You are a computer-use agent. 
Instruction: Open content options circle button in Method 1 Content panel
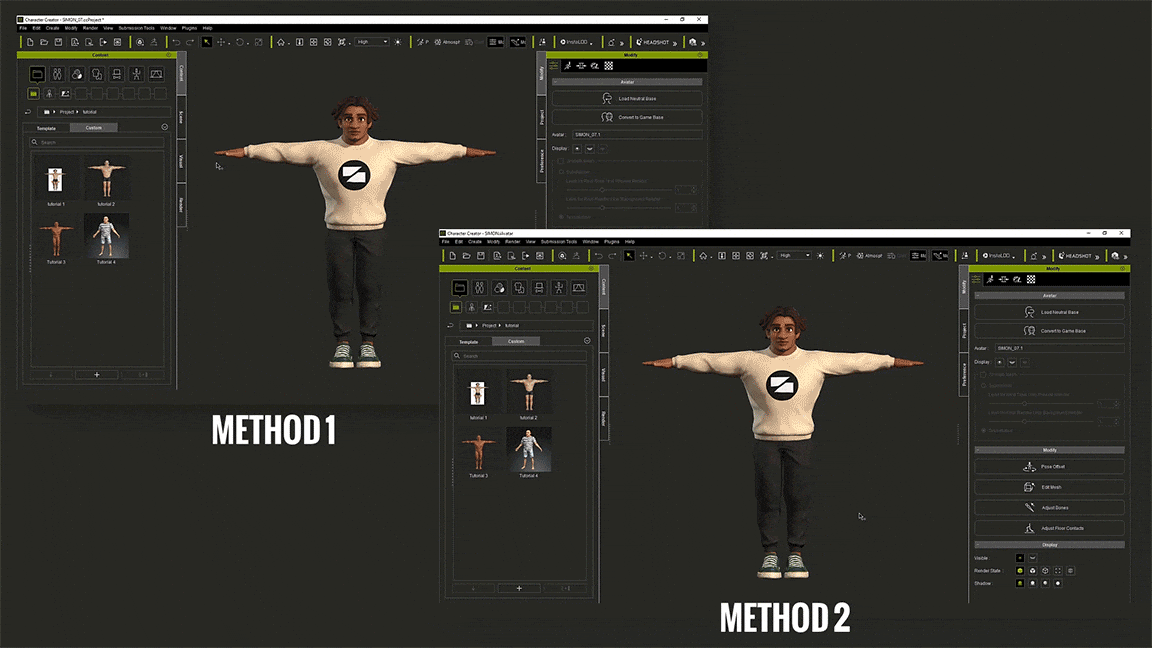click(x=165, y=127)
